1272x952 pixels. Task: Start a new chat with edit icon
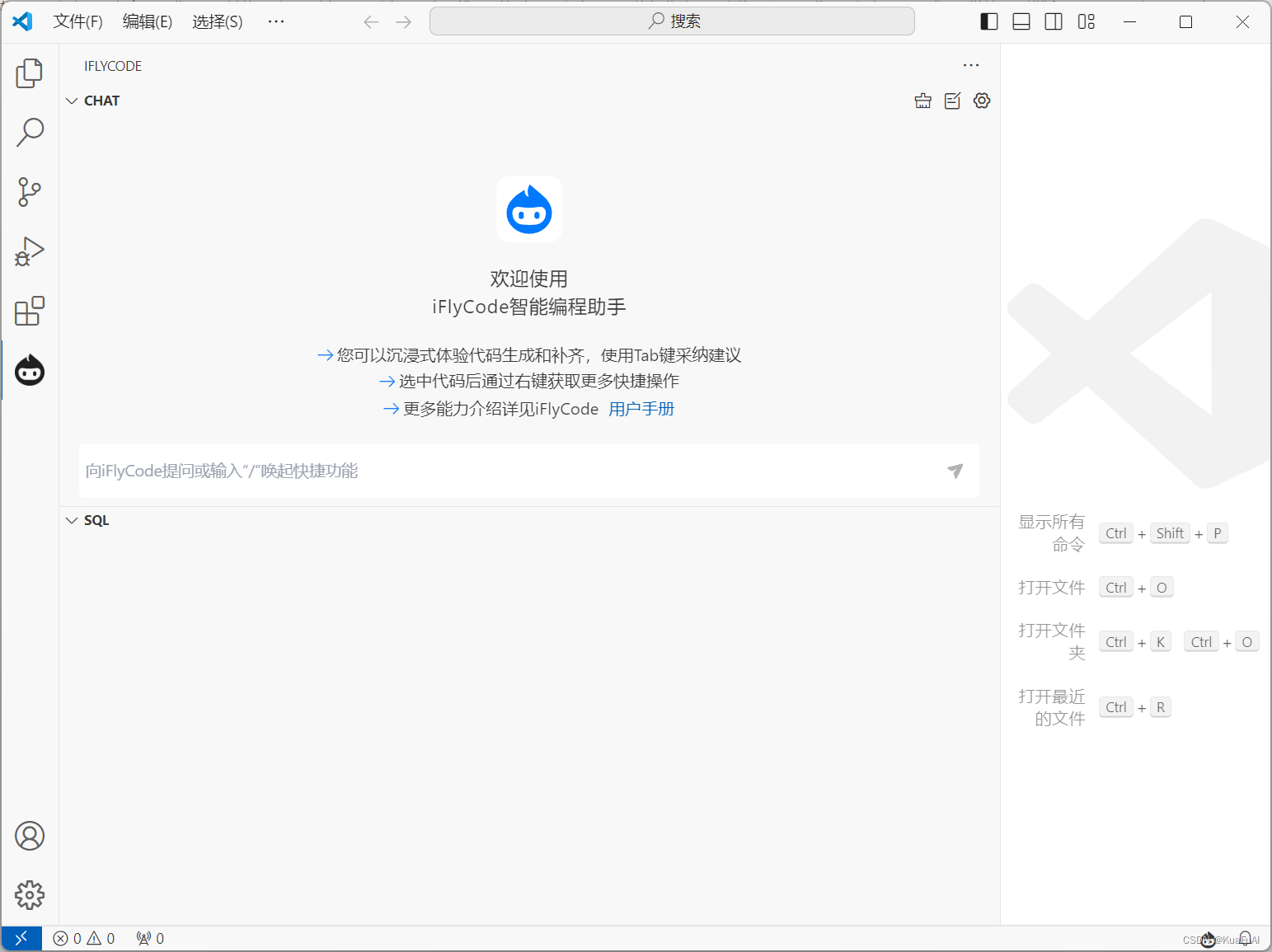[952, 101]
